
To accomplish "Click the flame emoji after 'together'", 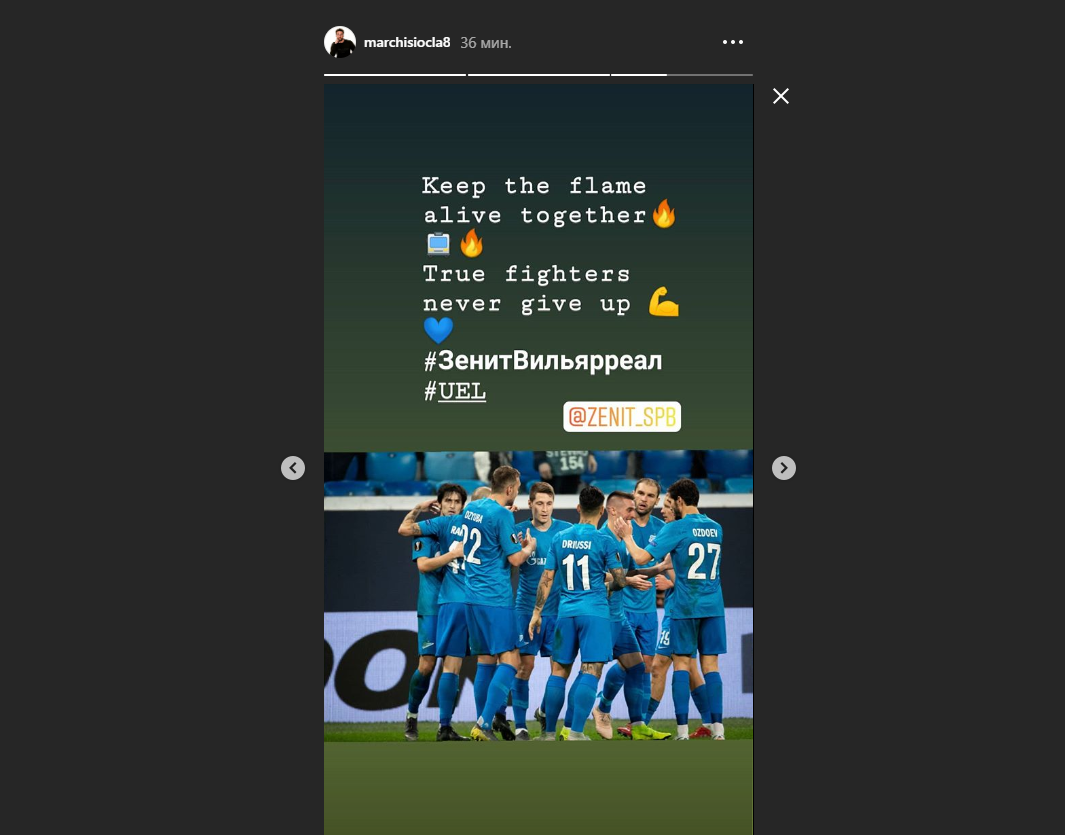I will coord(664,213).
